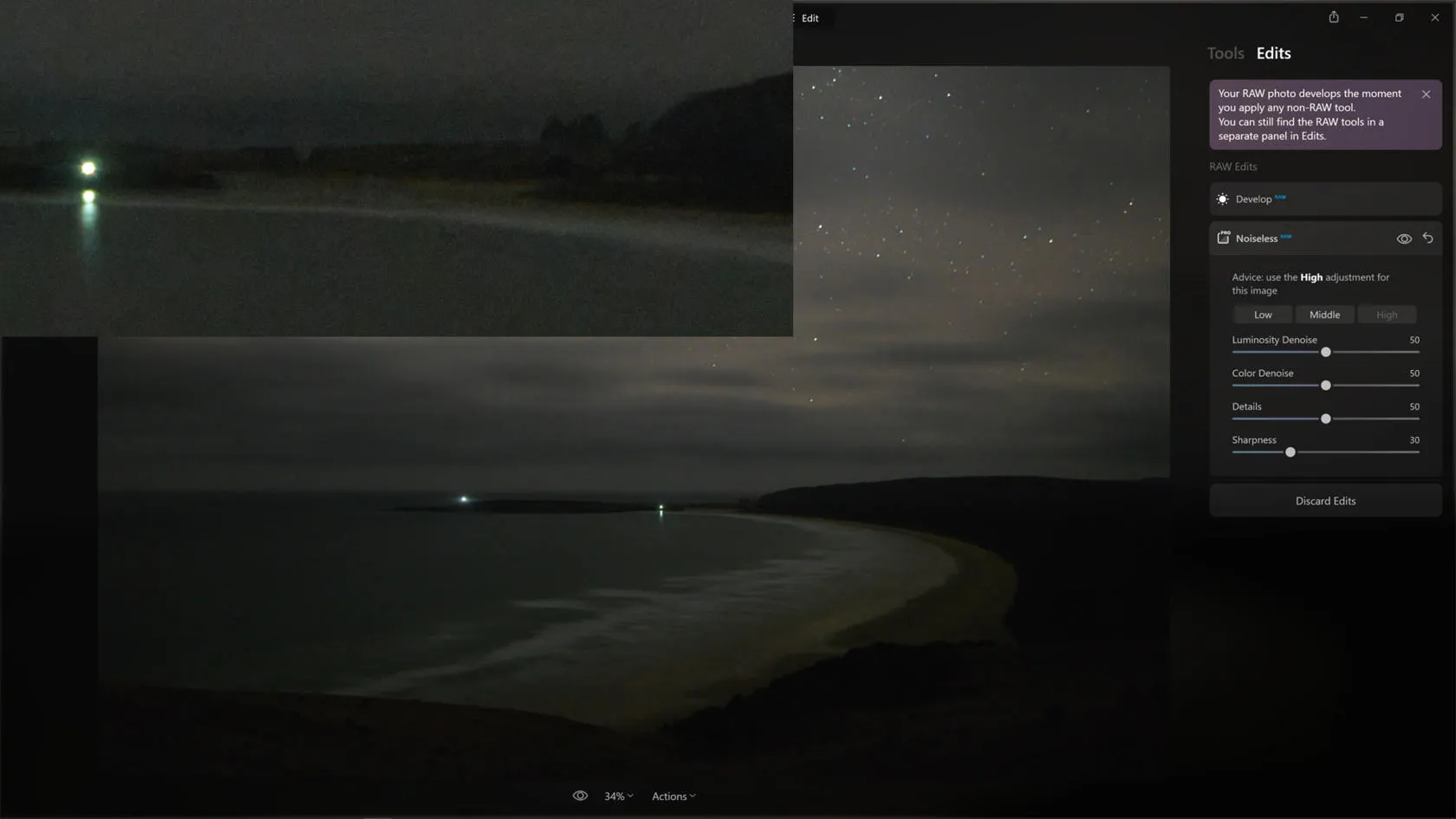
Task: Choose the High noise reduction preset
Action: (x=1387, y=315)
